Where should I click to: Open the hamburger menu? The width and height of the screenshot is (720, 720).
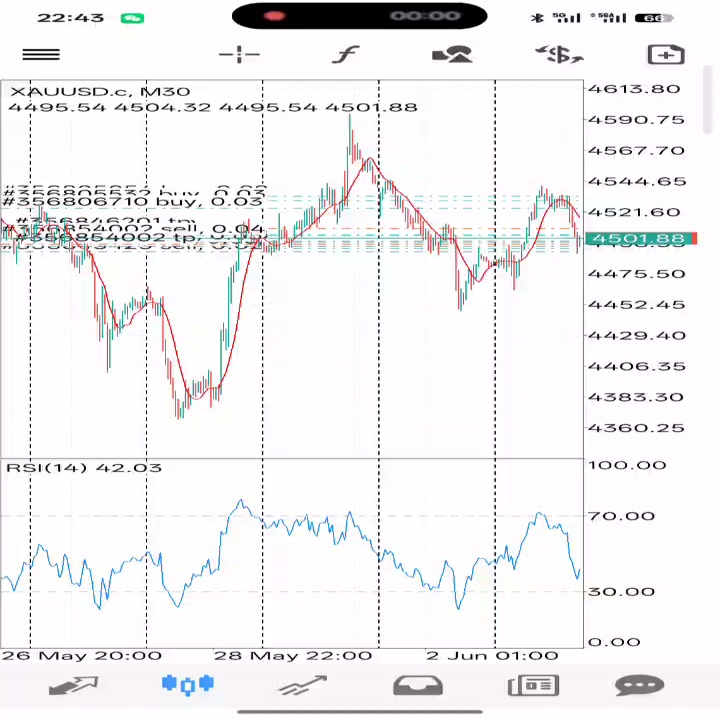click(x=41, y=55)
